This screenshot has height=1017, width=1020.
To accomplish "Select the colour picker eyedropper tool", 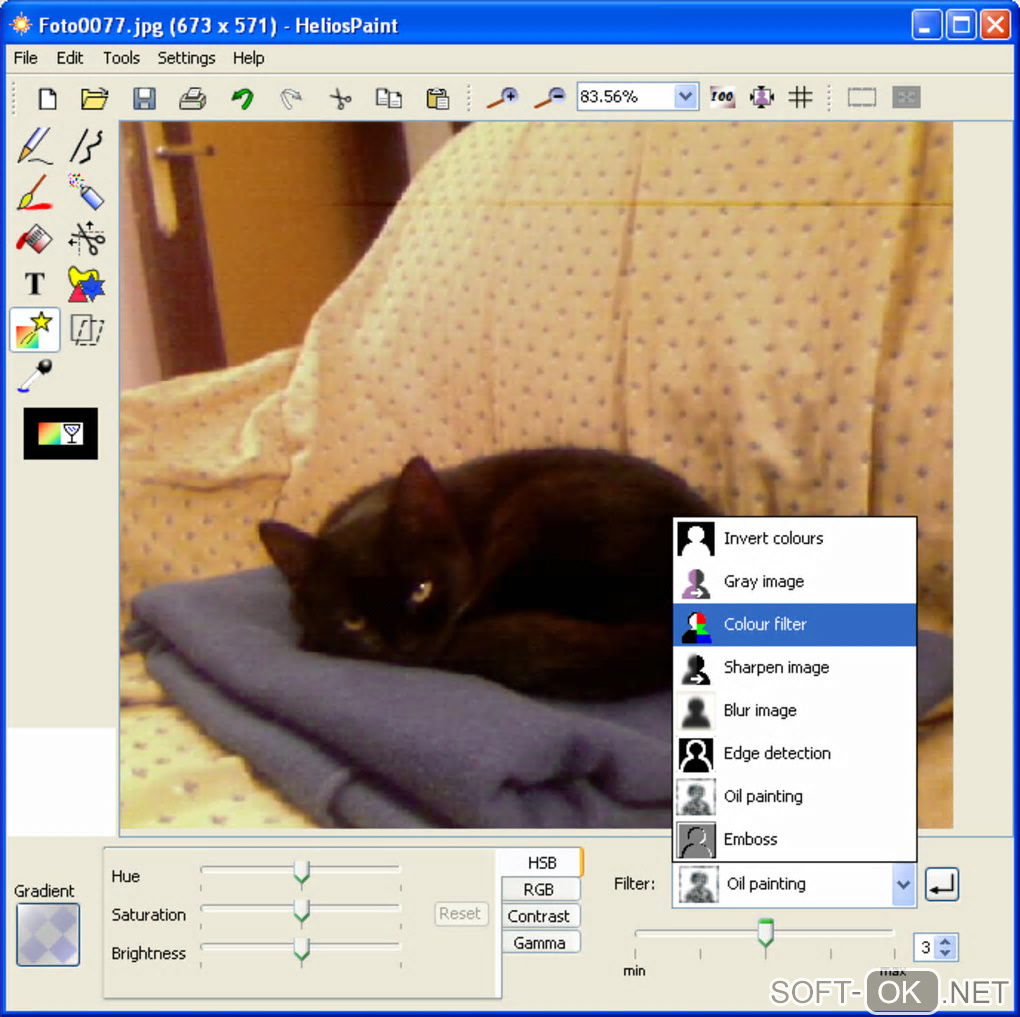I will click(x=34, y=376).
